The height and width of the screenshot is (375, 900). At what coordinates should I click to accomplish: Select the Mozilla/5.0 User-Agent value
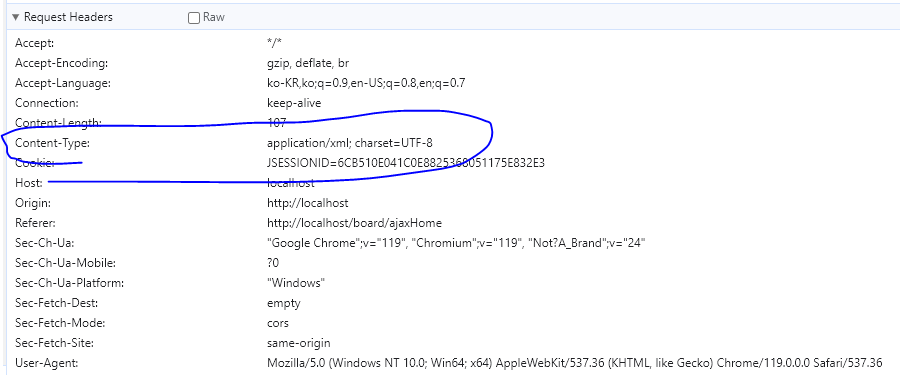[575, 363]
